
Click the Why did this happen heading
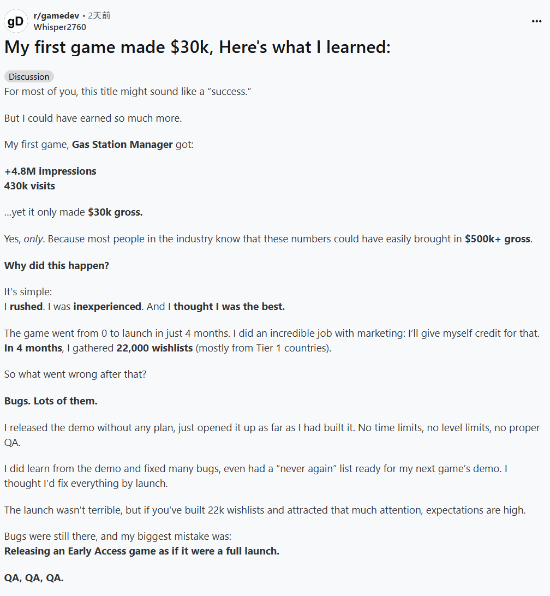click(57, 266)
